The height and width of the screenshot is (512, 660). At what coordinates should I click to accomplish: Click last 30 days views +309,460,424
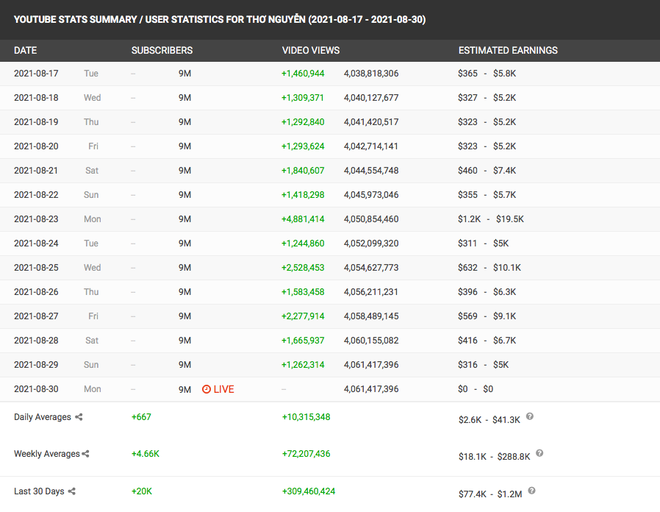[x=309, y=491]
